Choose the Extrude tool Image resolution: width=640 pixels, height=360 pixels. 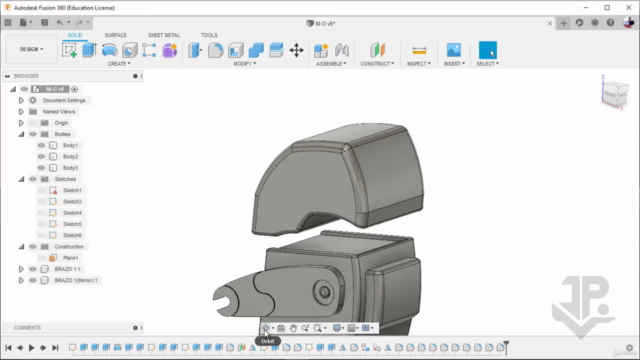point(89,50)
